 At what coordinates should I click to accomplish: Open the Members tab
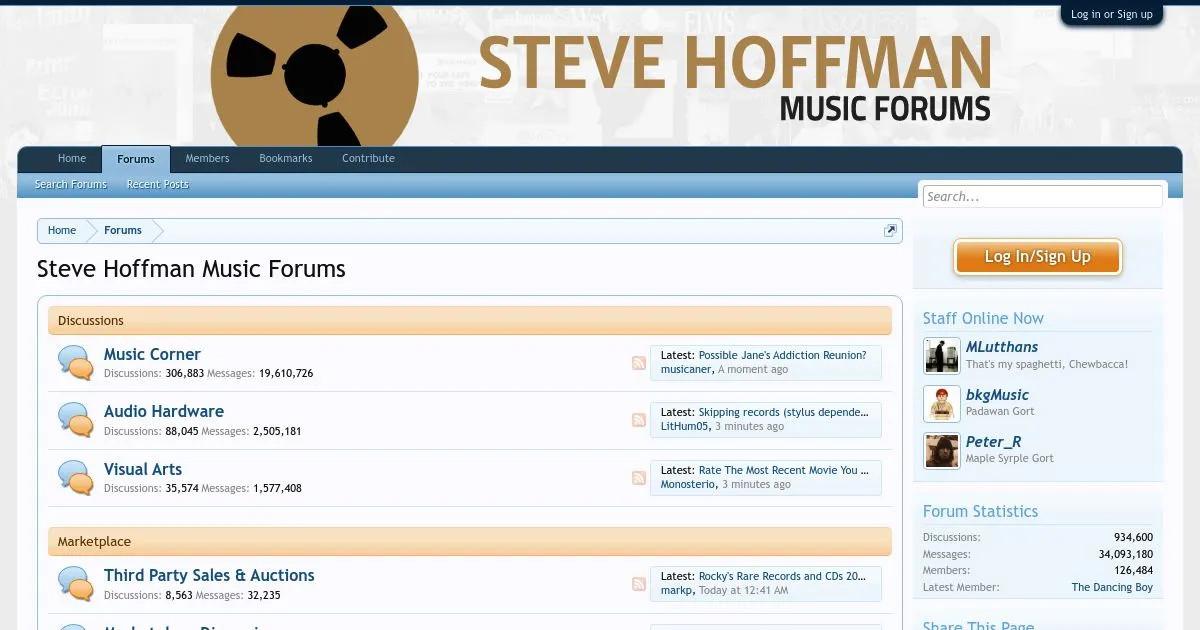click(207, 159)
